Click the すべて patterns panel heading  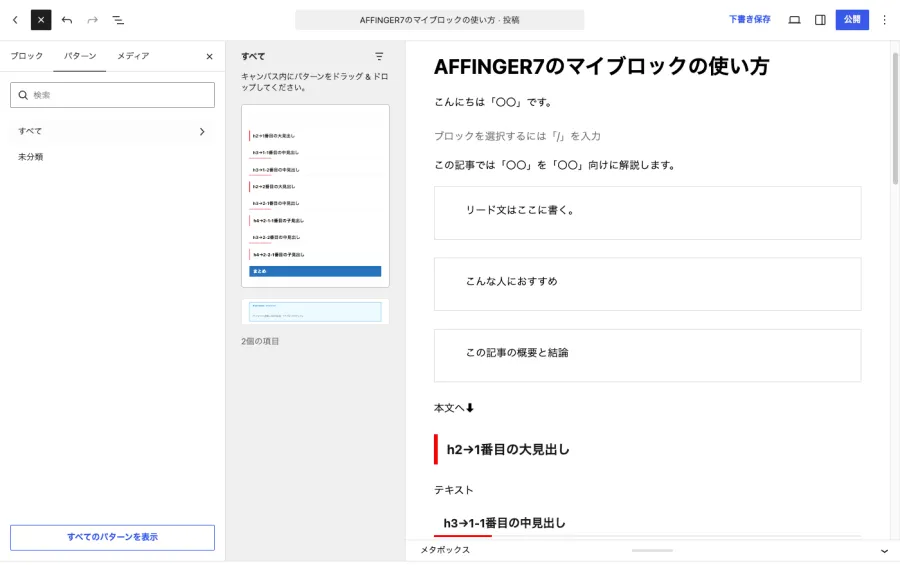253,56
